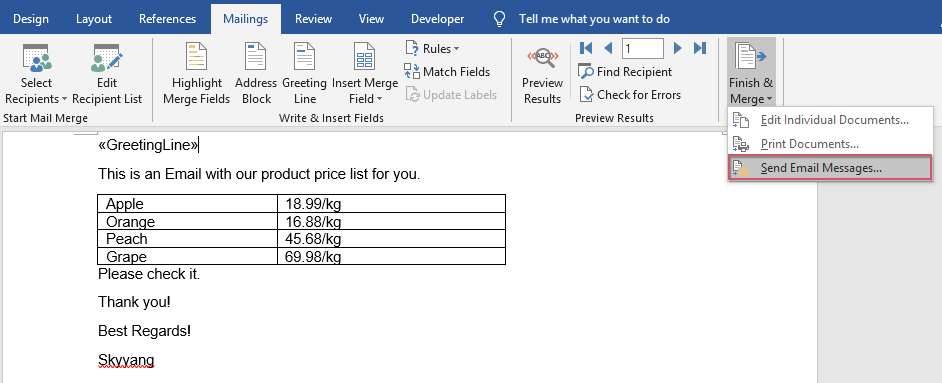Viewport: 942px width, 383px height.
Task: Click the Insert Merge Field icon
Action: pyautogui.click(x=365, y=57)
